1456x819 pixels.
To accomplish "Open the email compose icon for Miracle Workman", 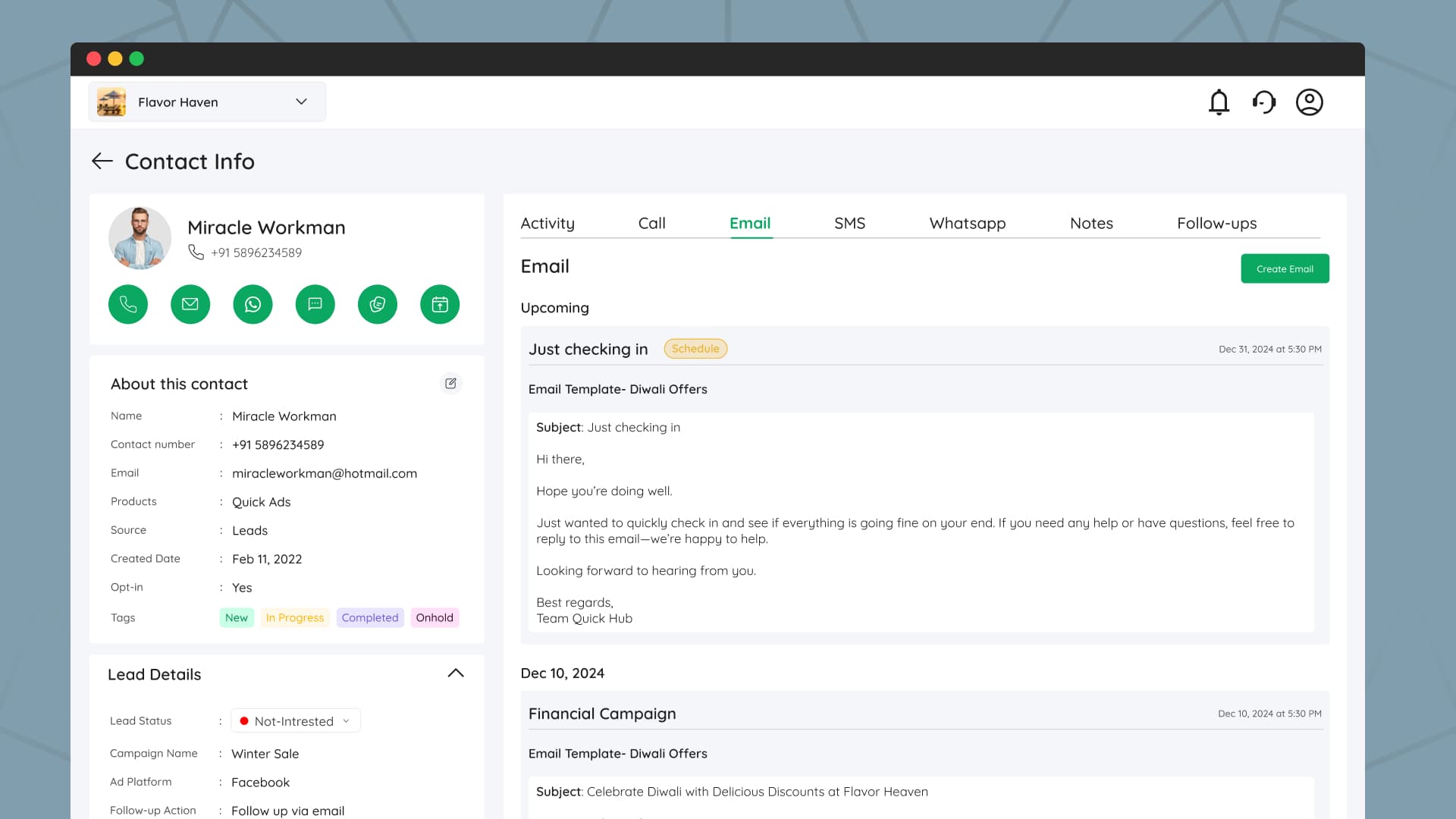I will click(190, 304).
